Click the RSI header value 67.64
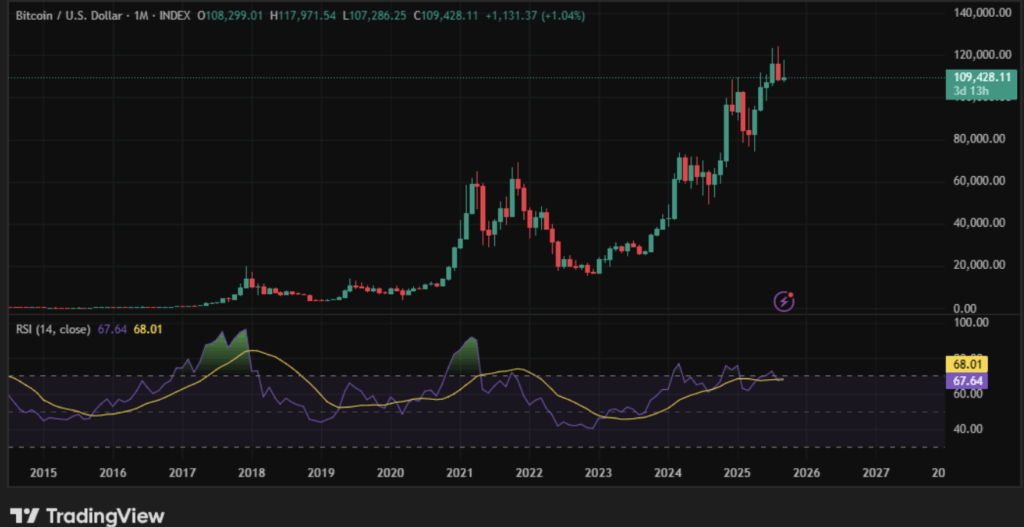 [112, 329]
